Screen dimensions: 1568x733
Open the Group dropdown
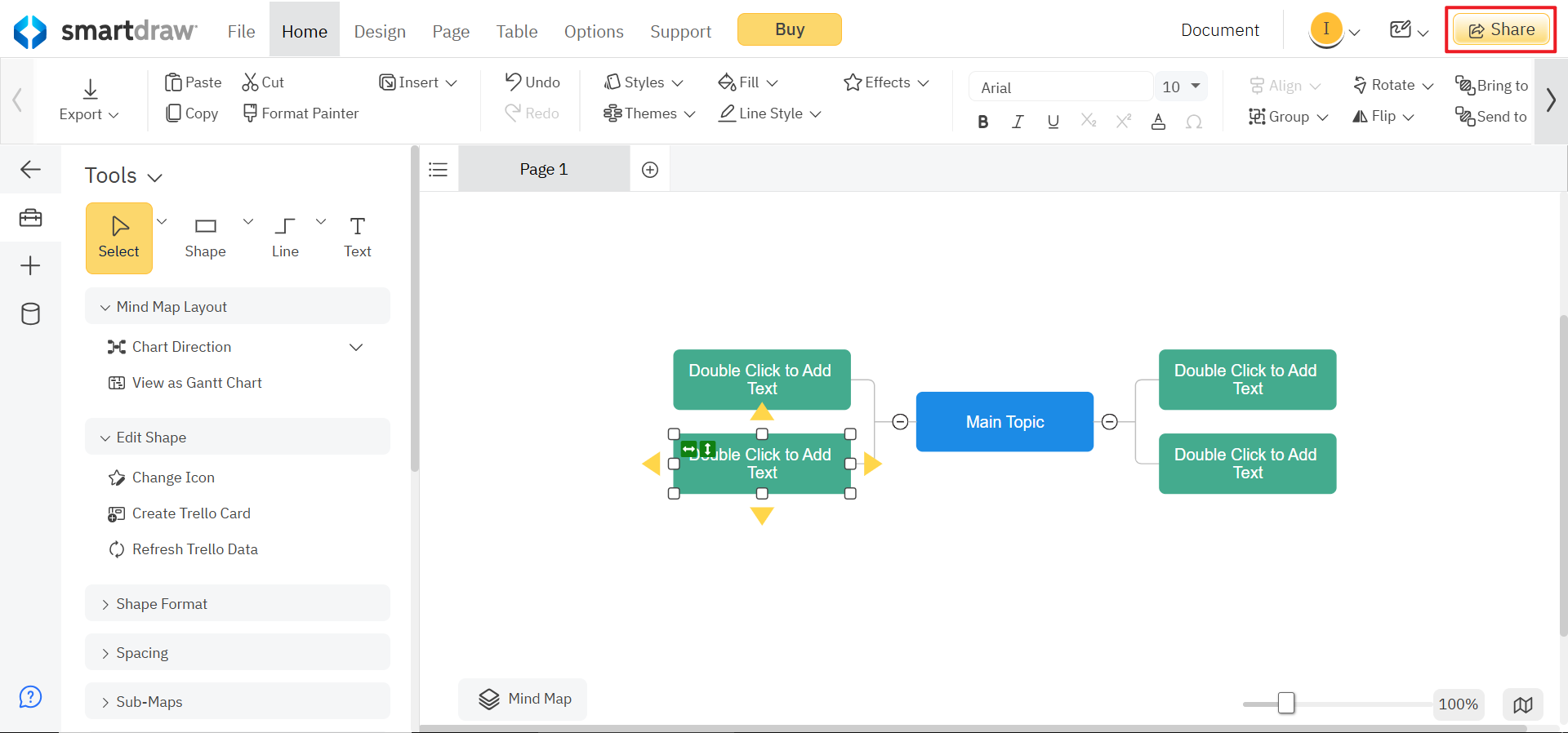[1289, 117]
